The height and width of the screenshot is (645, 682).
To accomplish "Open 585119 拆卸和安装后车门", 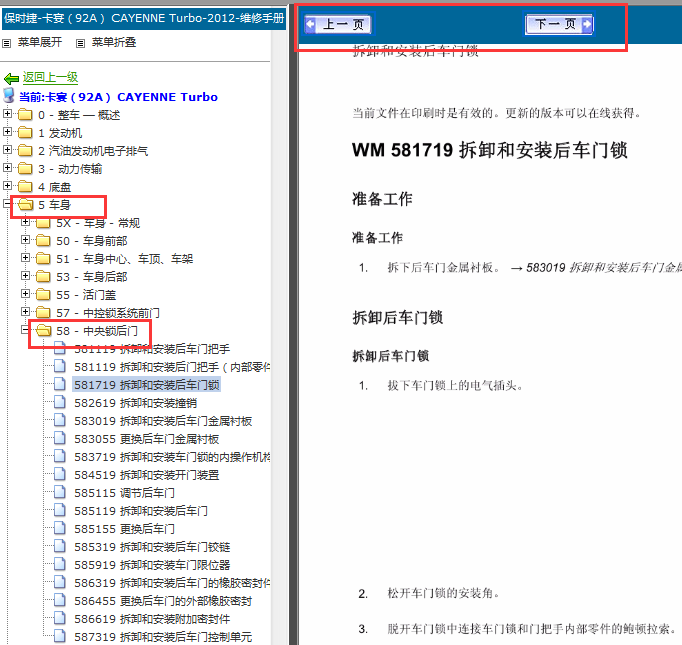I will (141, 511).
